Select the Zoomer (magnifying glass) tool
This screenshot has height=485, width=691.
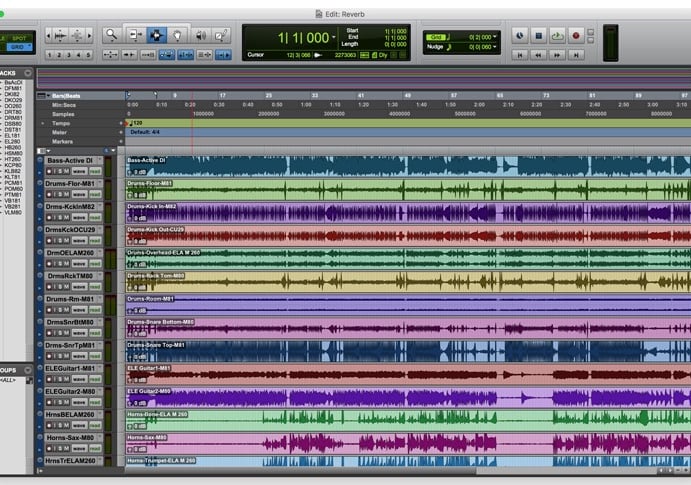pos(112,35)
